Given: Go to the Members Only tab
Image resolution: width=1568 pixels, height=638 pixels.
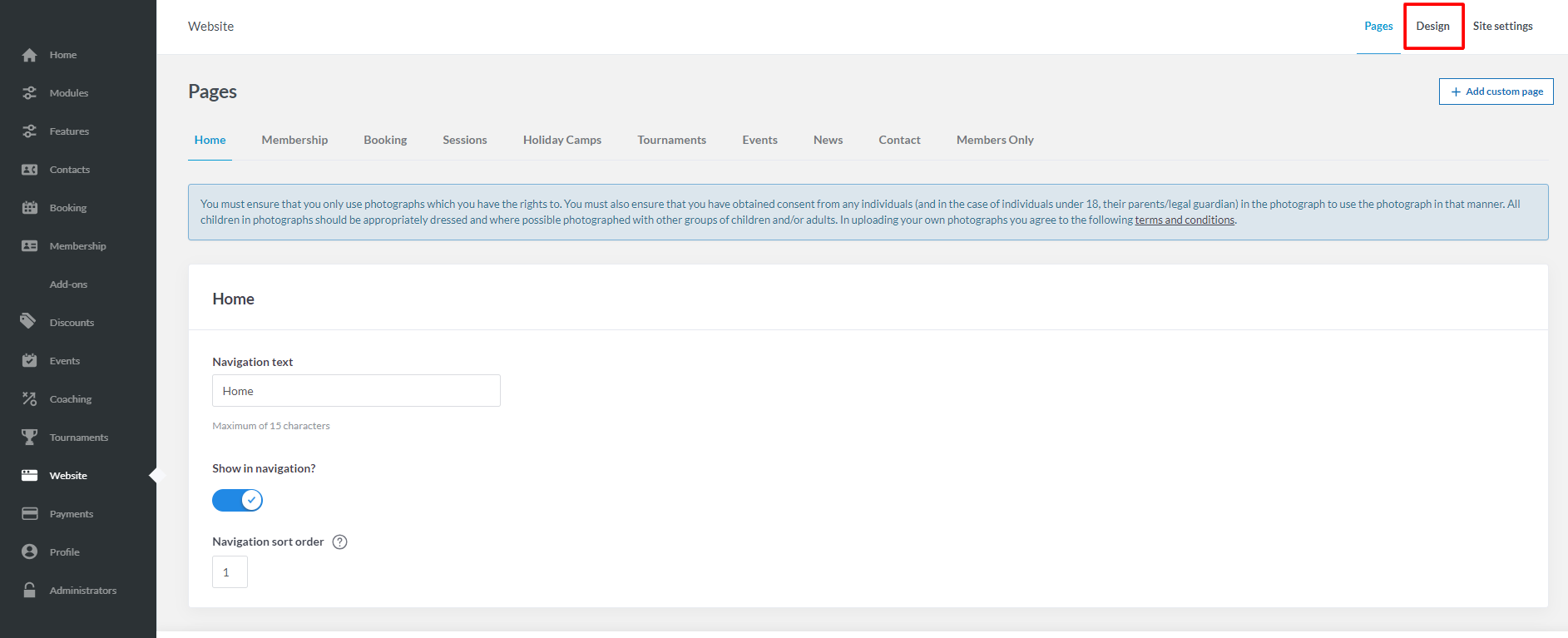Looking at the screenshot, I should coord(995,140).
